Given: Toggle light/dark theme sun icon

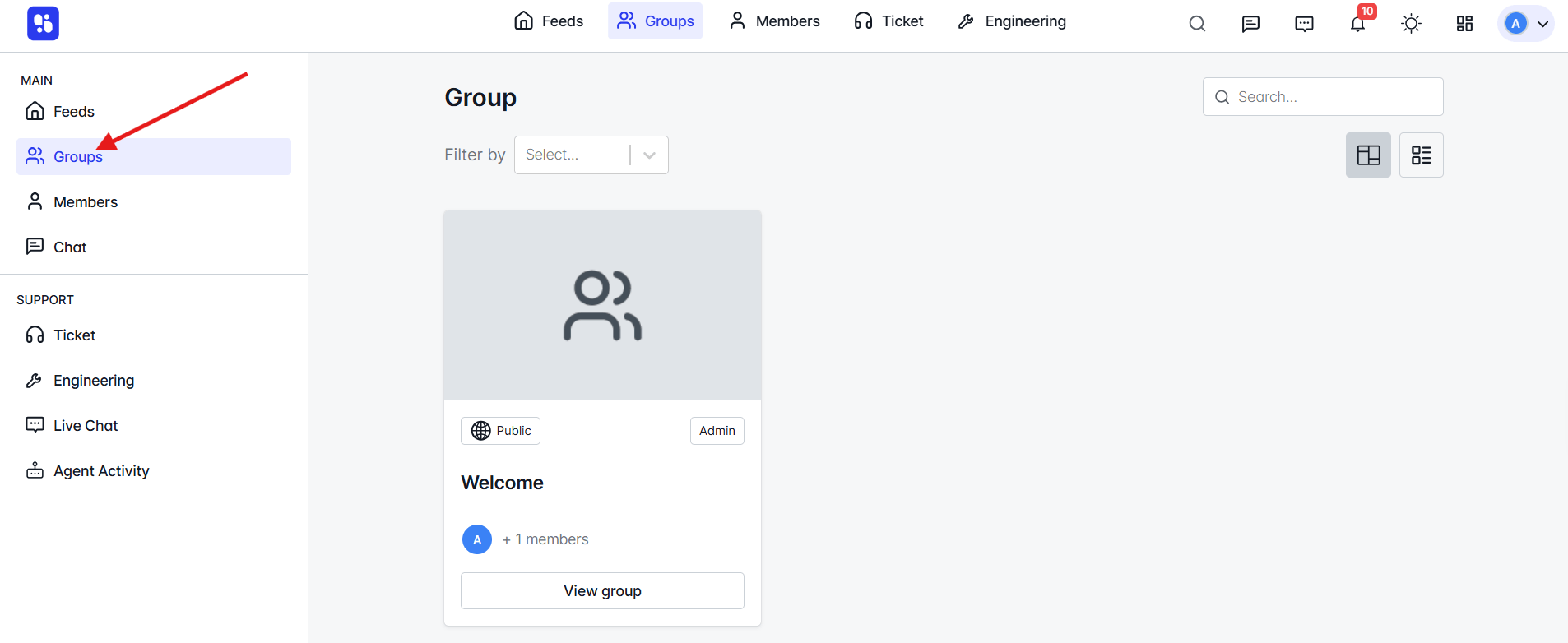Looking at the screenshot, I should click(1411, 24).
